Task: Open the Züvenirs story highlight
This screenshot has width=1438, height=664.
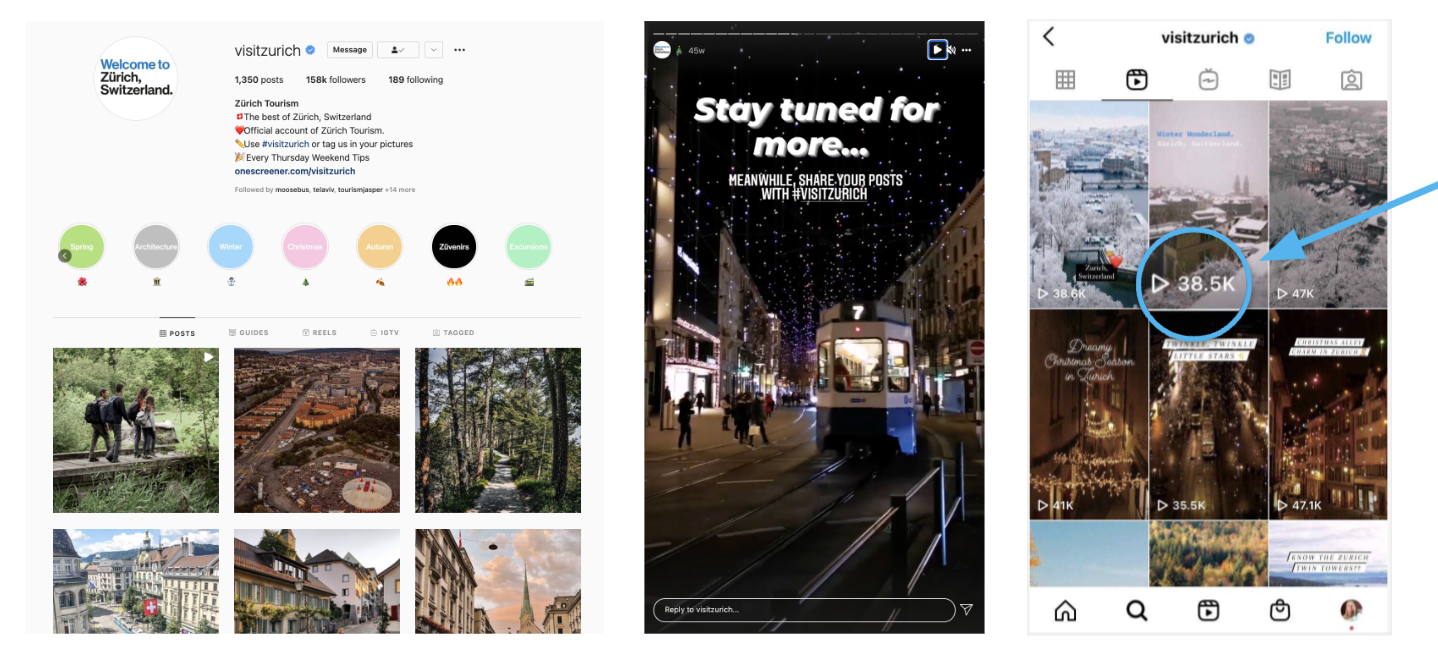Action: [454, 247]
